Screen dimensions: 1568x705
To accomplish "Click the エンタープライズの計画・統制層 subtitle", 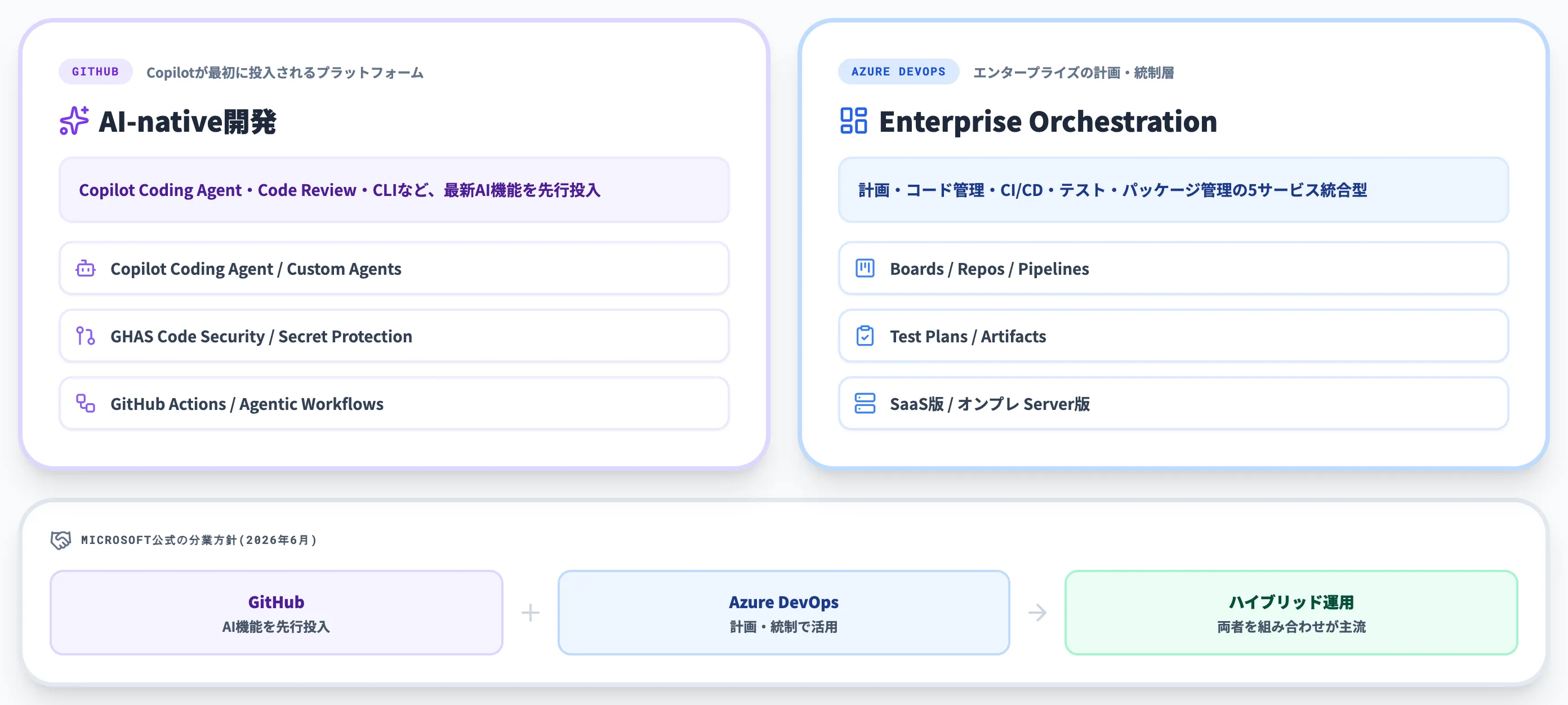I will (x=1073, y=73).
